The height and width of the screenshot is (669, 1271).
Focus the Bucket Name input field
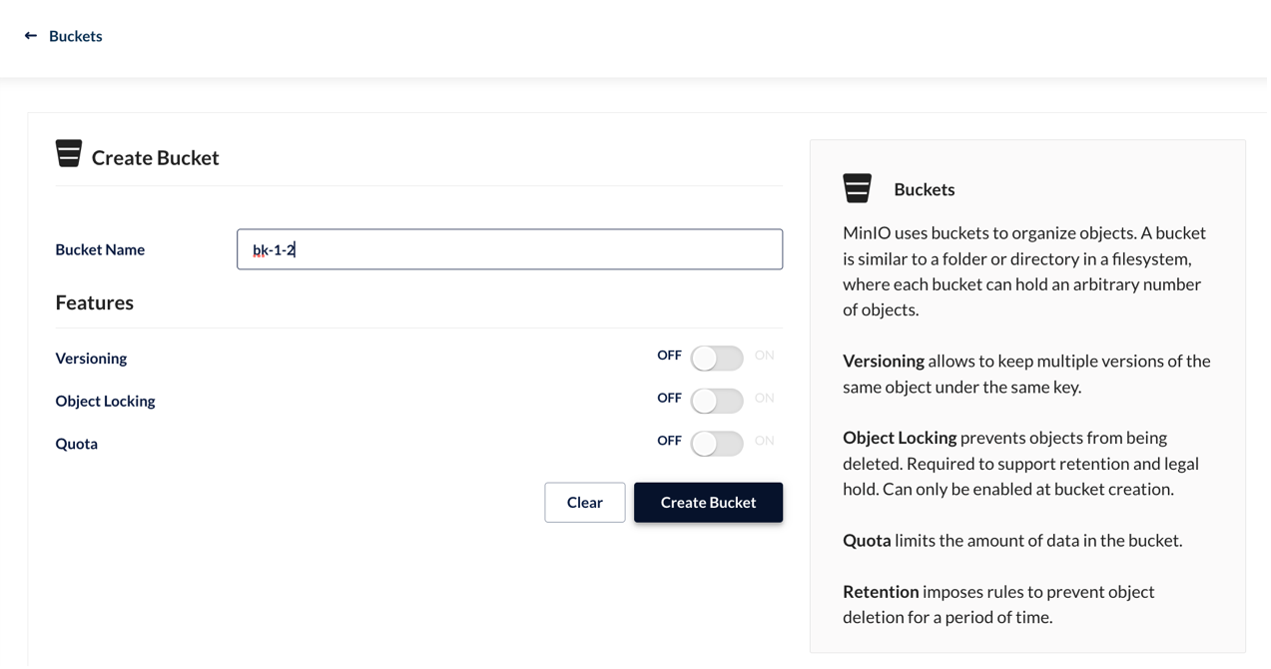point(510,249)
